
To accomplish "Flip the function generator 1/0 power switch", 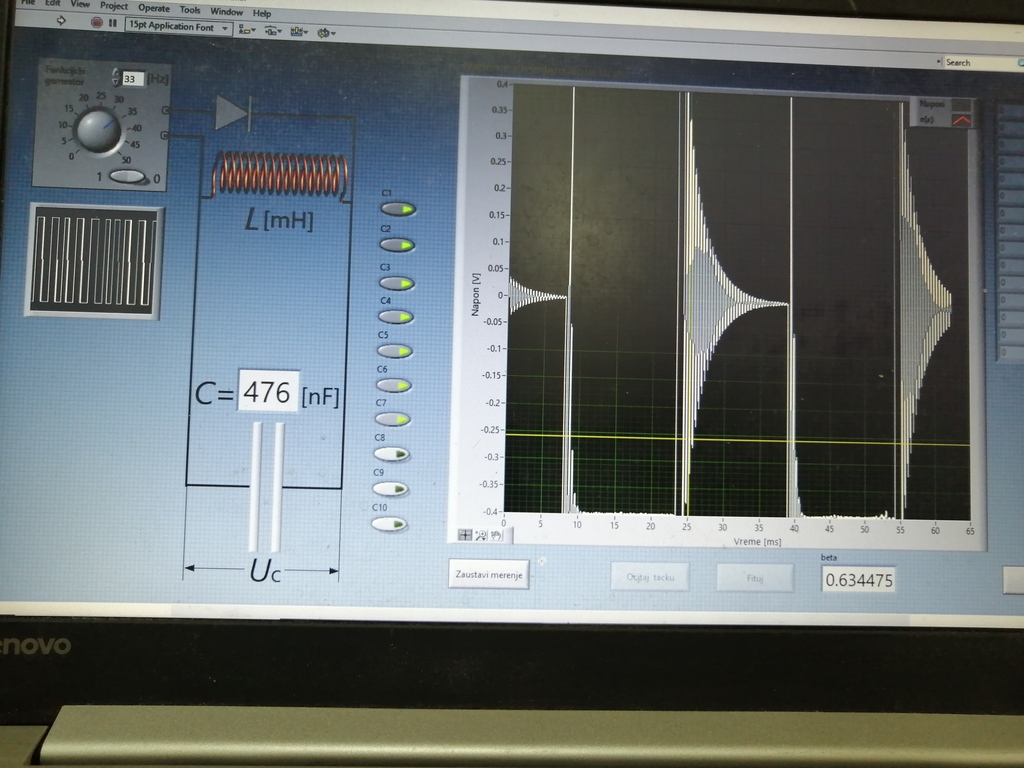I will (127, 177).
